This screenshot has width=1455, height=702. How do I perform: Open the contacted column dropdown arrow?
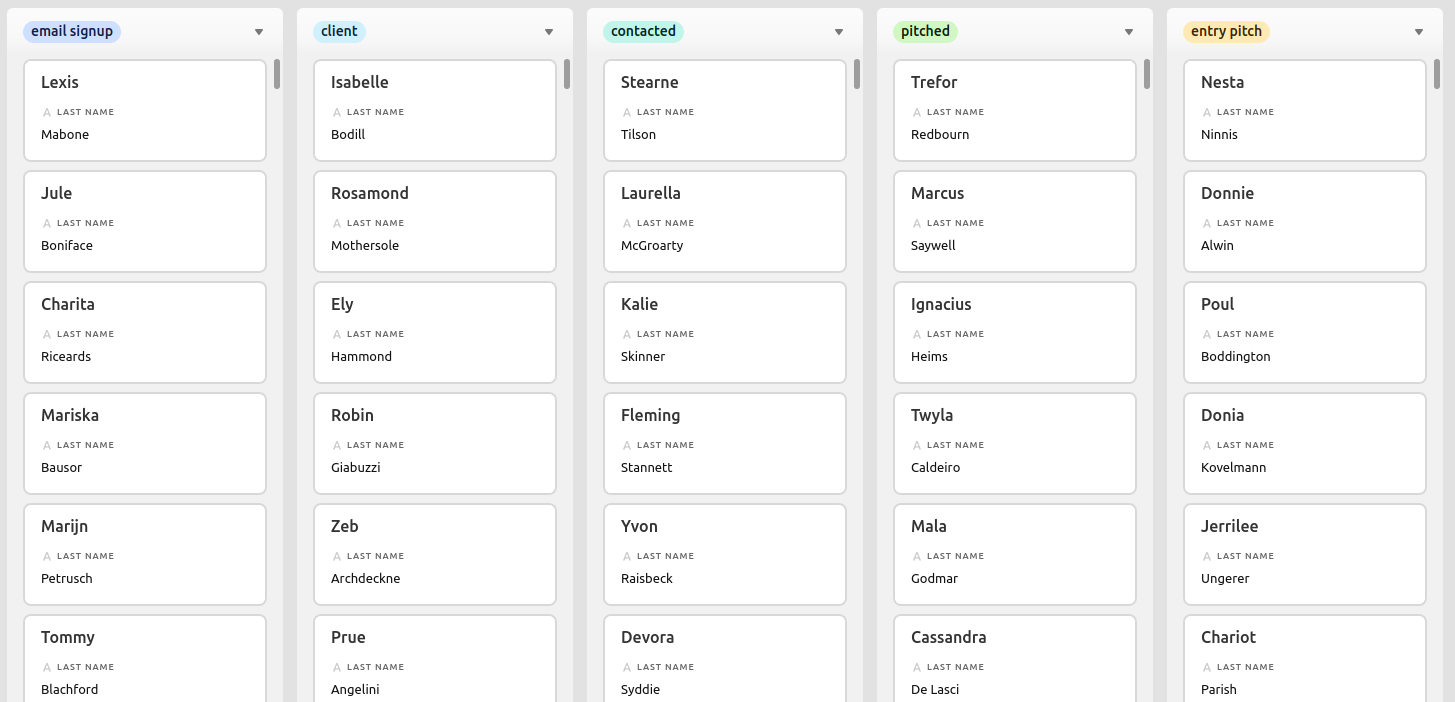tap(839, 32)
